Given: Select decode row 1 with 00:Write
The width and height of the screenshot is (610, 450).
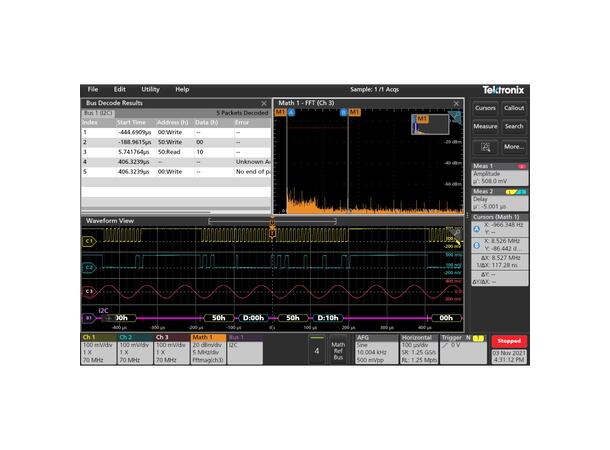Looking at the screenshot, I should point(176,132).
